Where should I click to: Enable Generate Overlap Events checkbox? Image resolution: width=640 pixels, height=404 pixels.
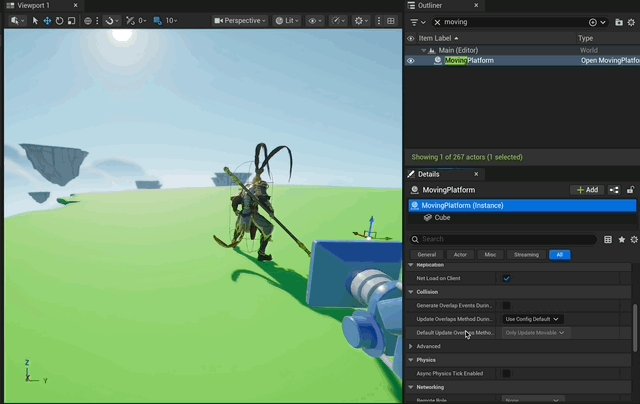coord(507,306)
